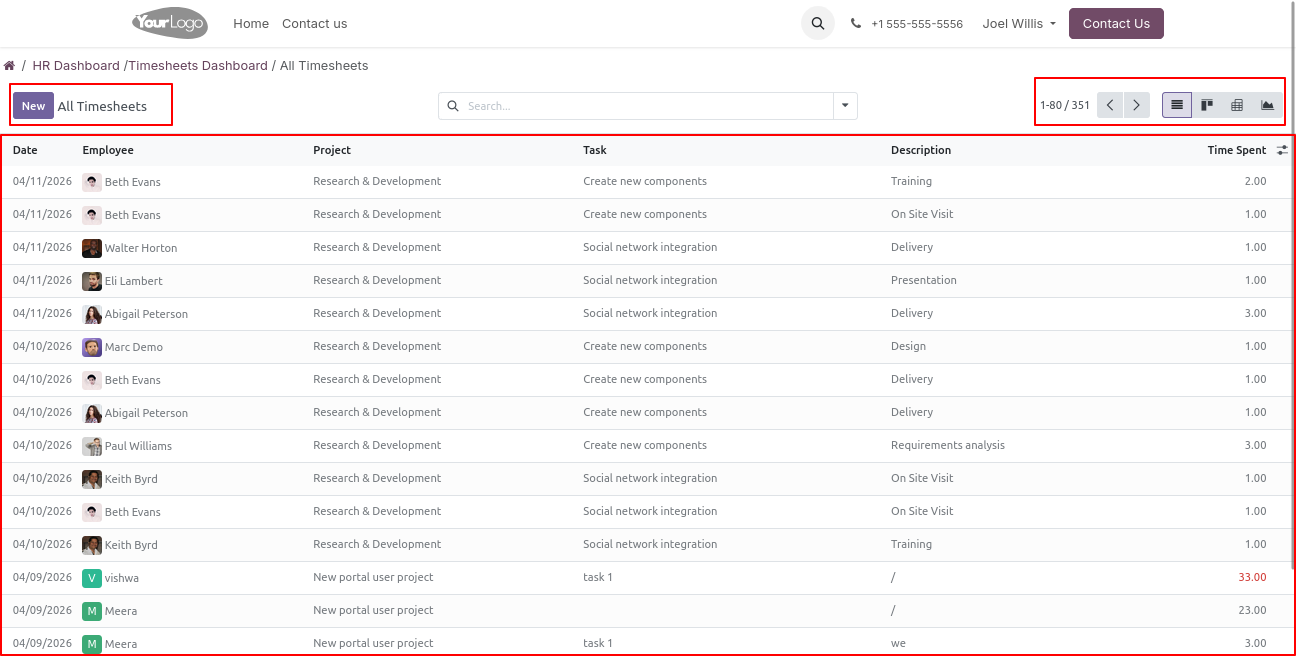Switch to pivot table view
The width and height of the screenshot is (1296, 656).
click(x=1237, y=105)
